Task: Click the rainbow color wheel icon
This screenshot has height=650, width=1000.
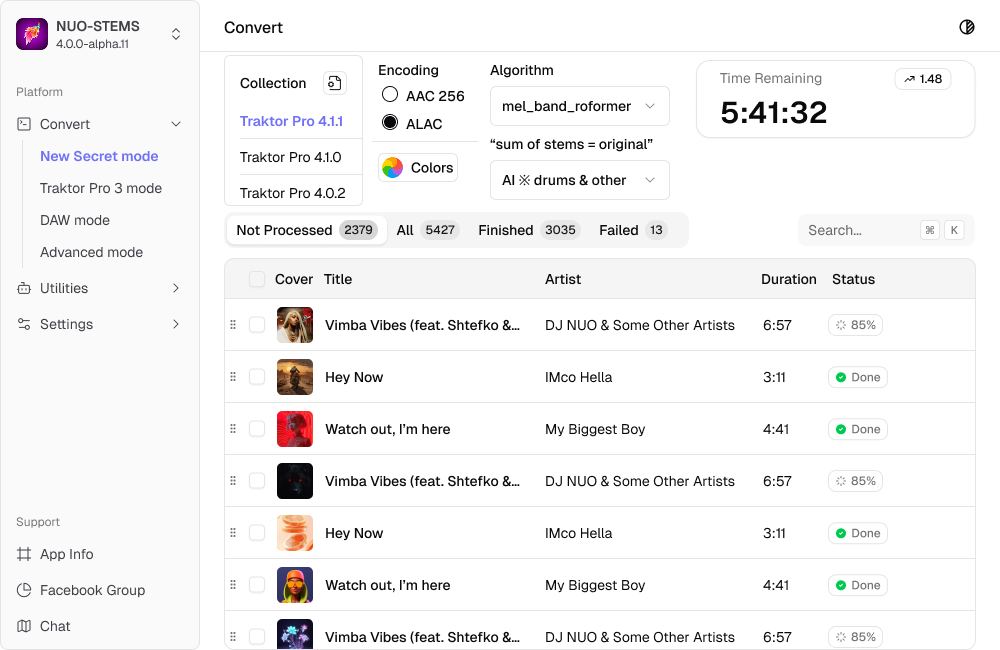Action: tap(392, 168)
